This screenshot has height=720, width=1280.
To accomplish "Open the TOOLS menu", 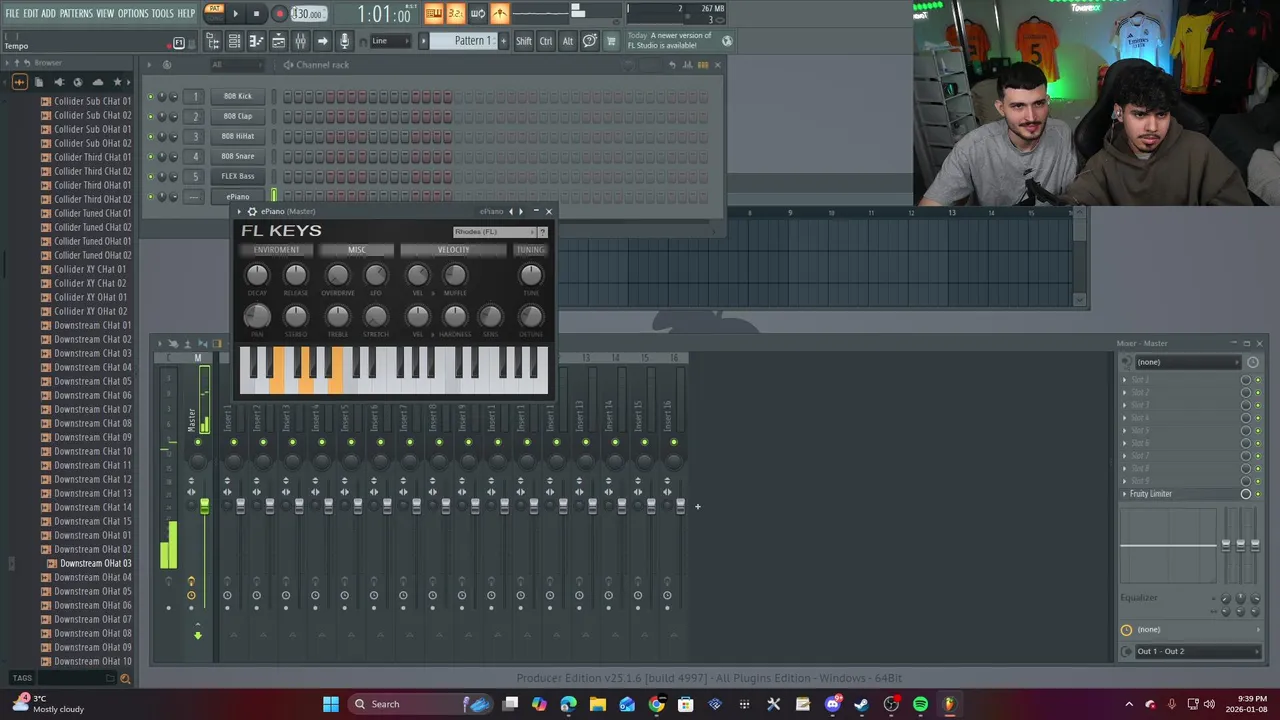I will [x=162, y=13].
